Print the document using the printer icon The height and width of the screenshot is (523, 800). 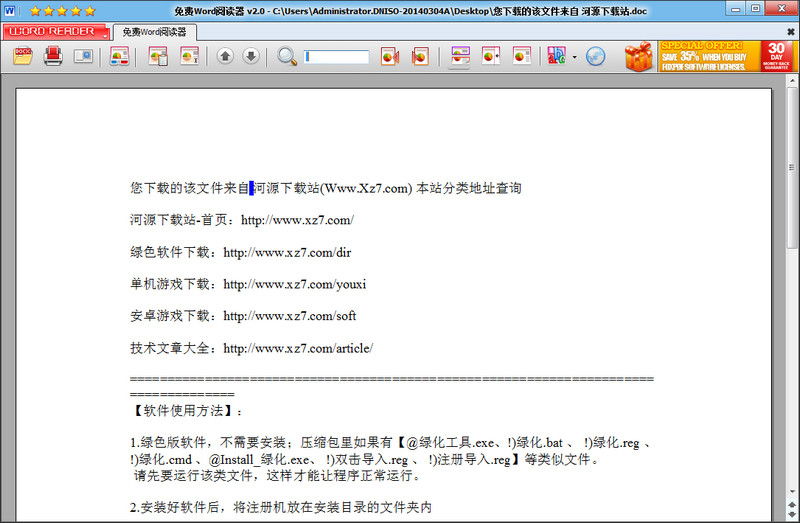tap(53, 56)
